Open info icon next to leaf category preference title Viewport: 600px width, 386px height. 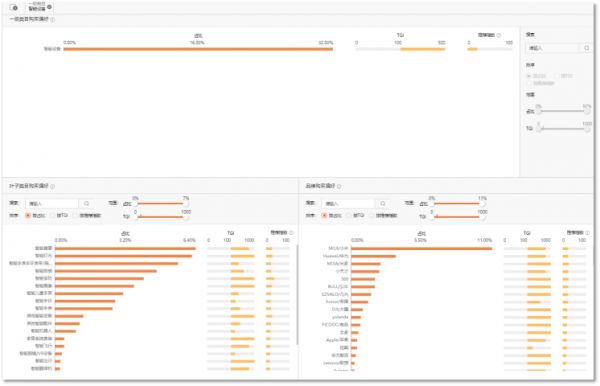point(52,186)
